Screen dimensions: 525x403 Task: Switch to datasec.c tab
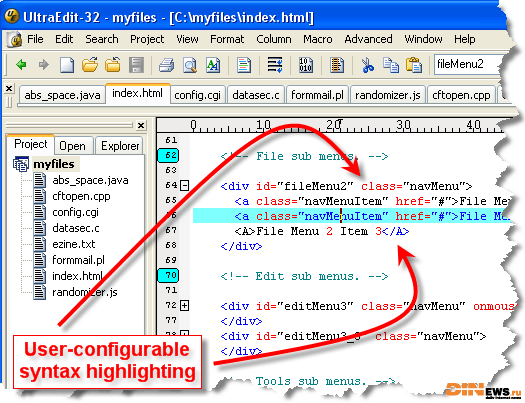click(256, 95)
